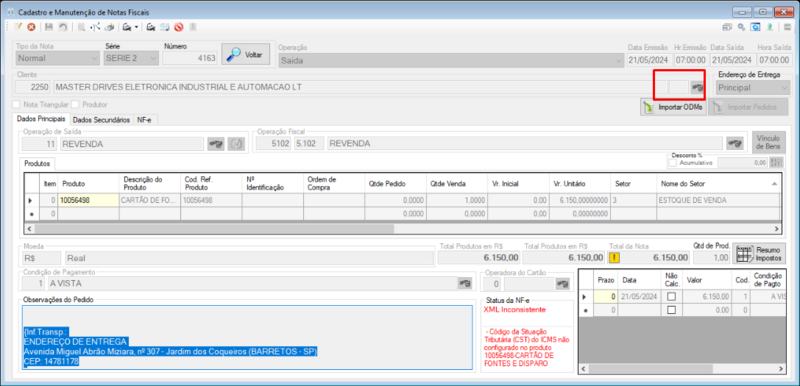Screen dimensions: 800x386
Task: Click the envelope e-mail toolbar icon
Action: [x=165, y=27]
